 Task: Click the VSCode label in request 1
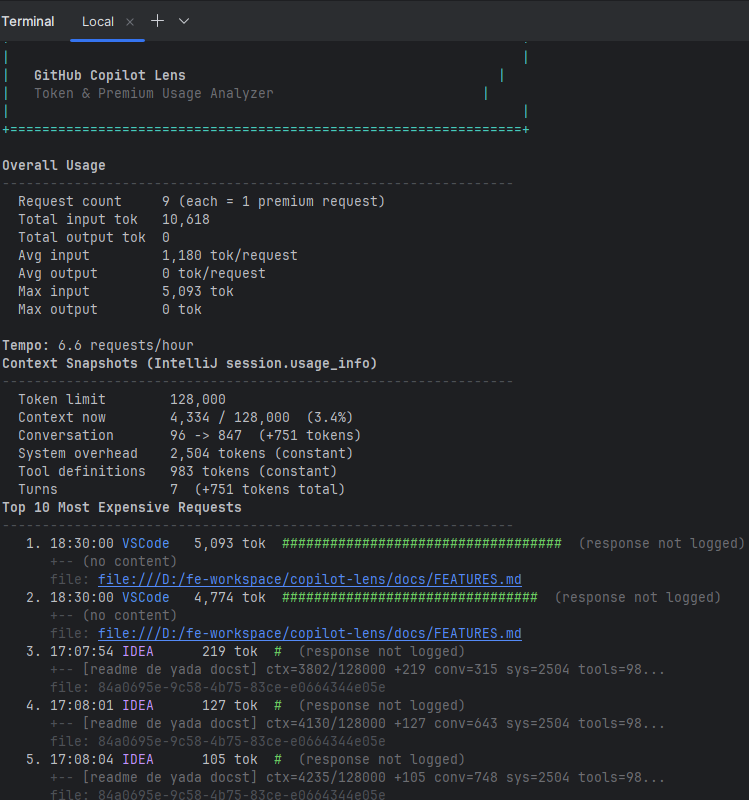(146, 543)
